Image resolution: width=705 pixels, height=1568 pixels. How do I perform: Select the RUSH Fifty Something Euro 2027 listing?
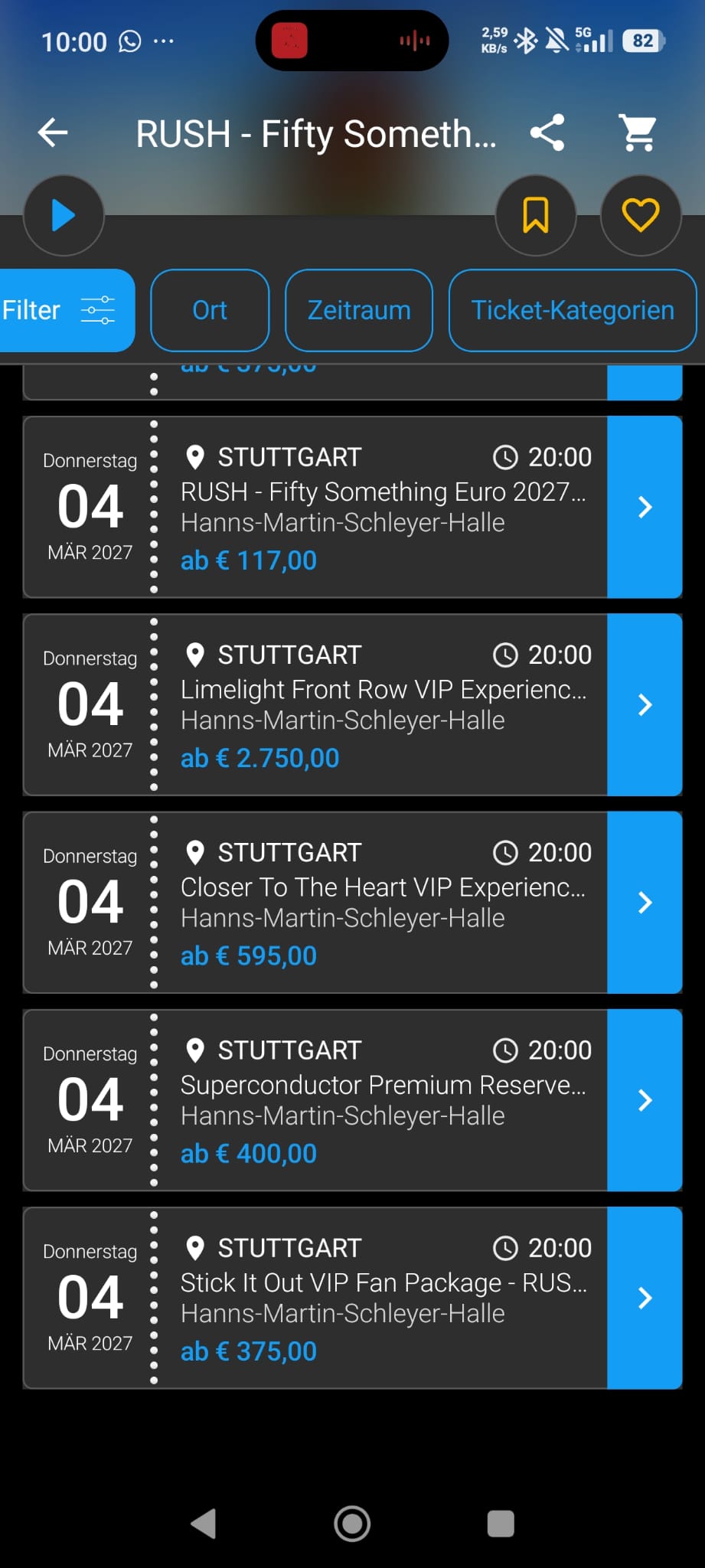coord(383,492)
